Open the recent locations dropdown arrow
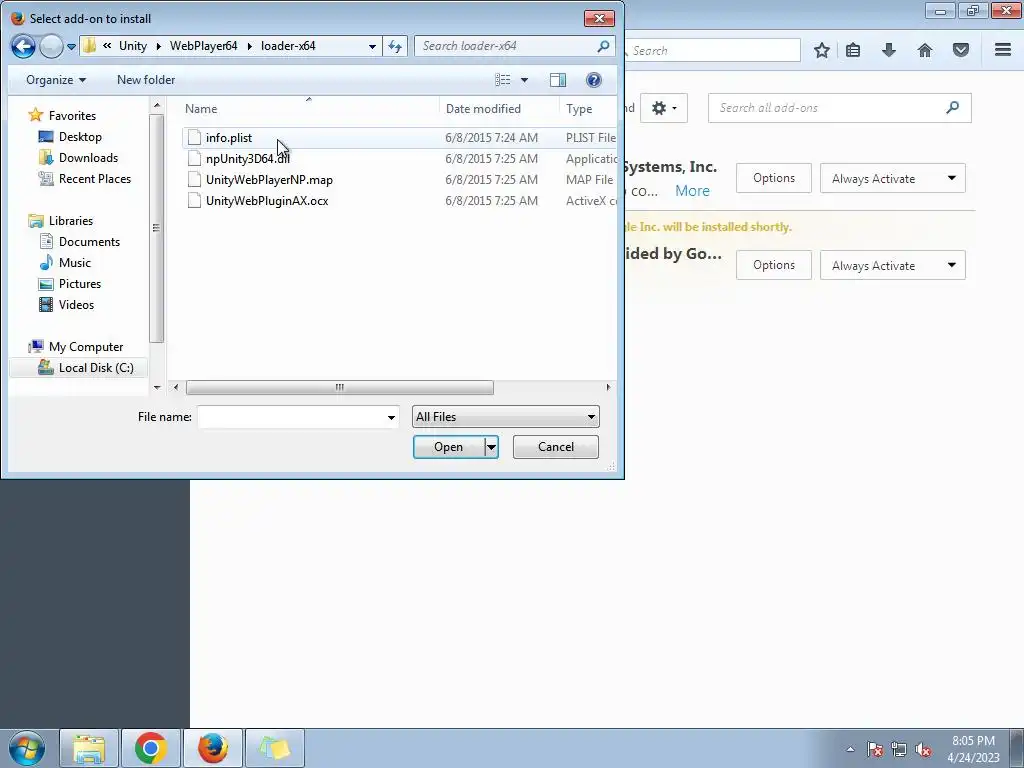Viewport: 1024px width, 768px height. pyautogui.click(x=72, y=47)
